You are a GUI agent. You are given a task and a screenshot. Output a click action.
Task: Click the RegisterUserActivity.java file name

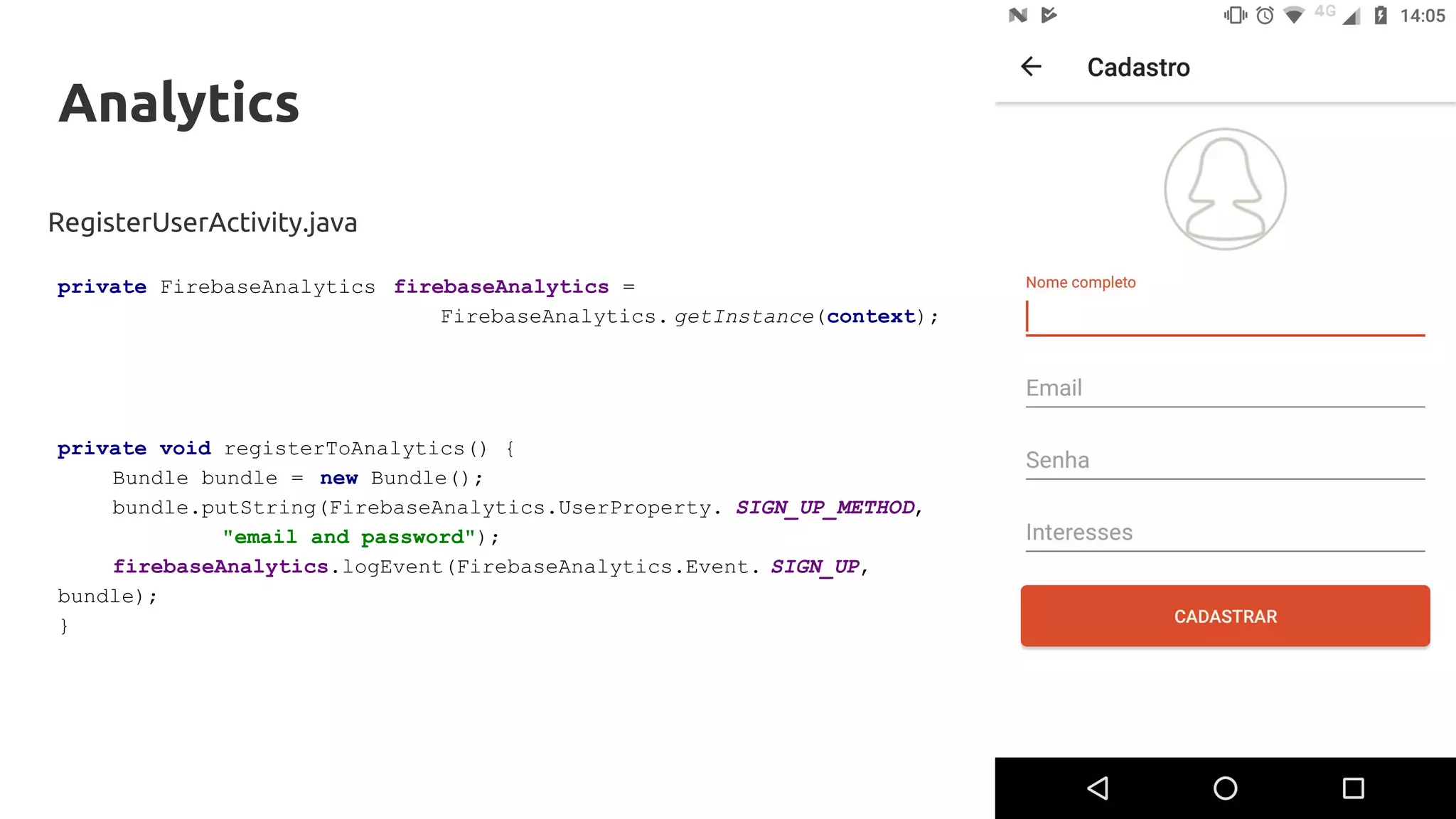(x=203, y=223)
